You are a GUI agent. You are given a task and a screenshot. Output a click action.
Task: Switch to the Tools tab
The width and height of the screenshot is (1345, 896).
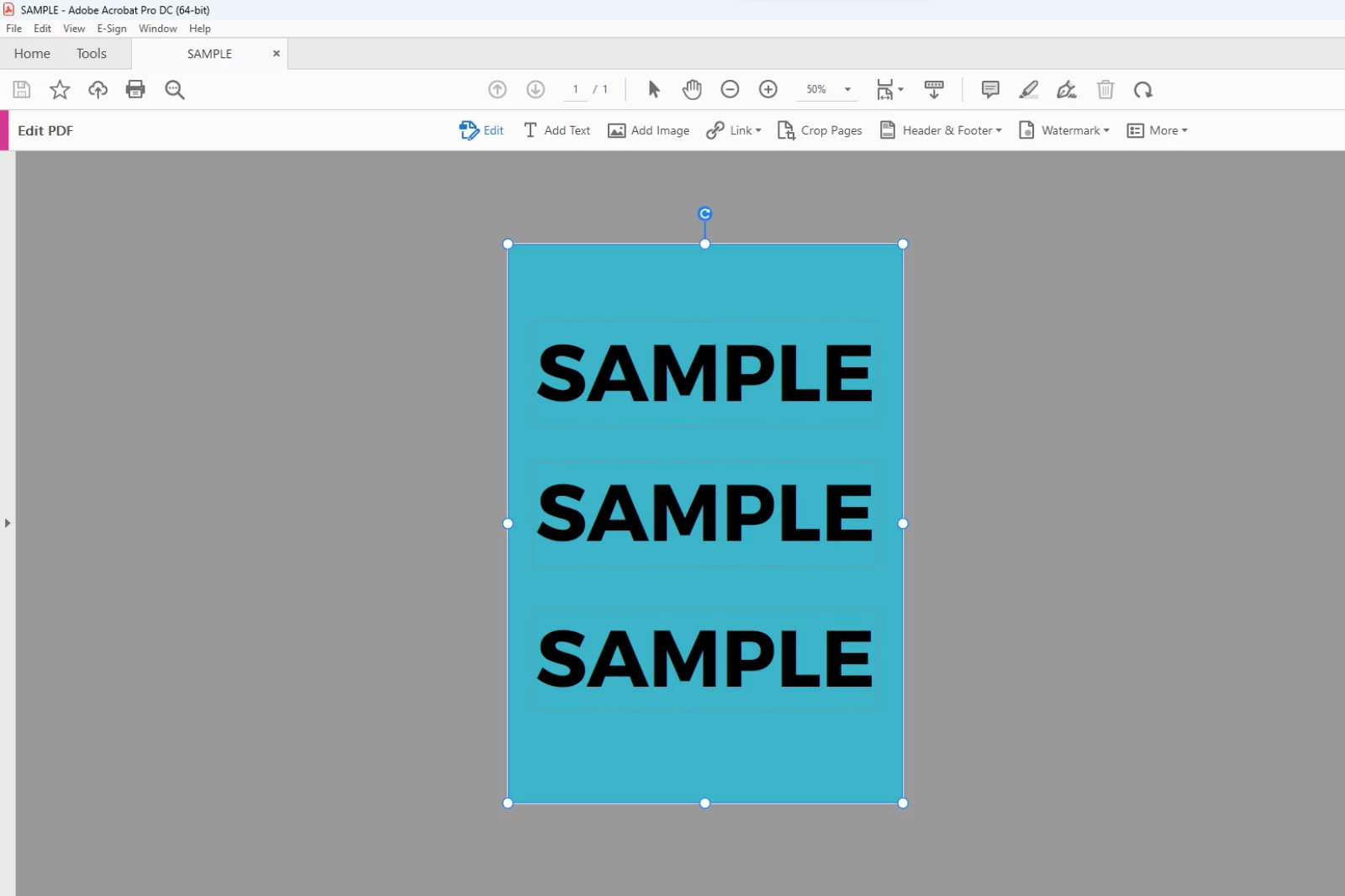click(91, 53)
